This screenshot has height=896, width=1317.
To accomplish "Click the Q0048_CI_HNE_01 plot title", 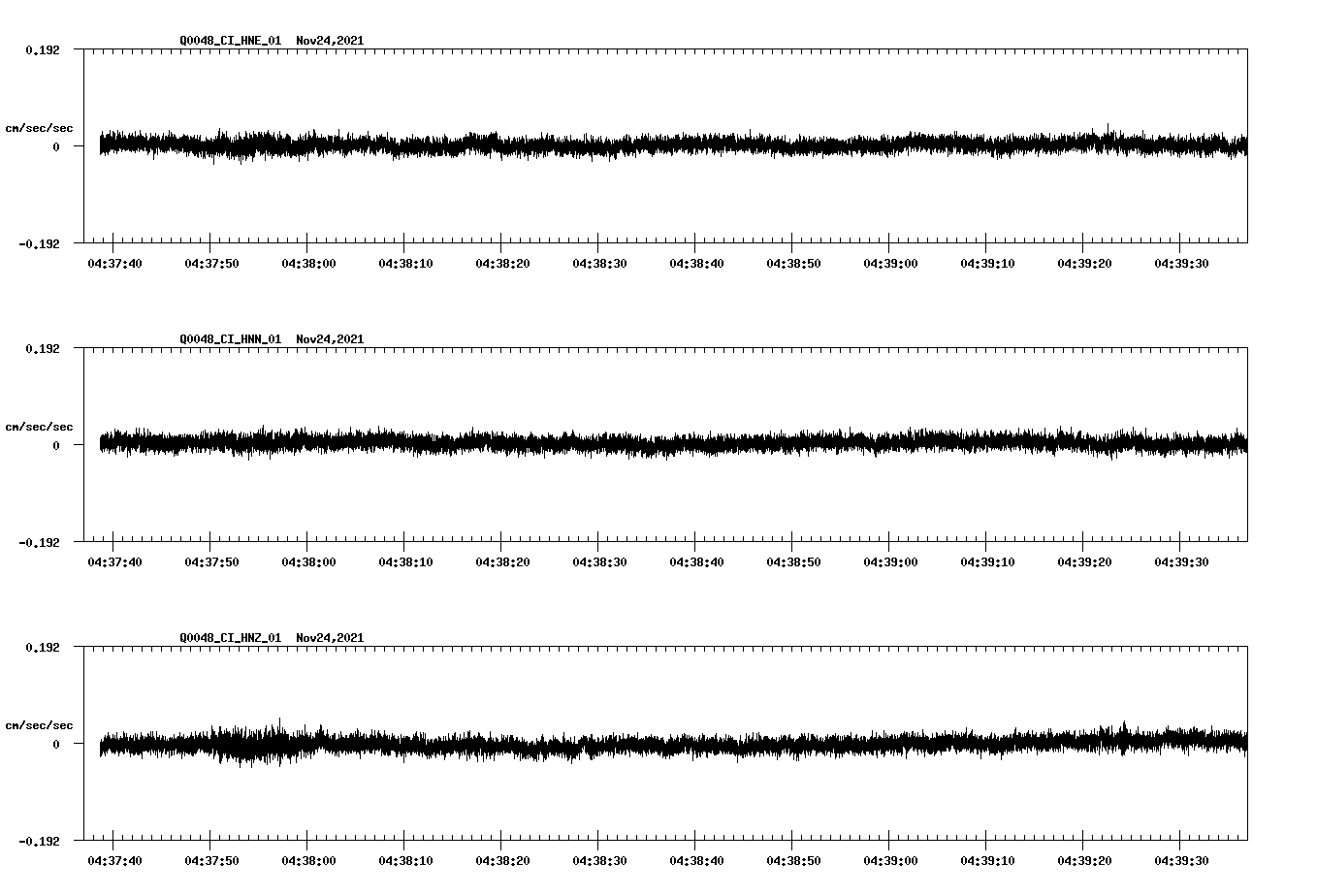I will click(x=231, y=41).
